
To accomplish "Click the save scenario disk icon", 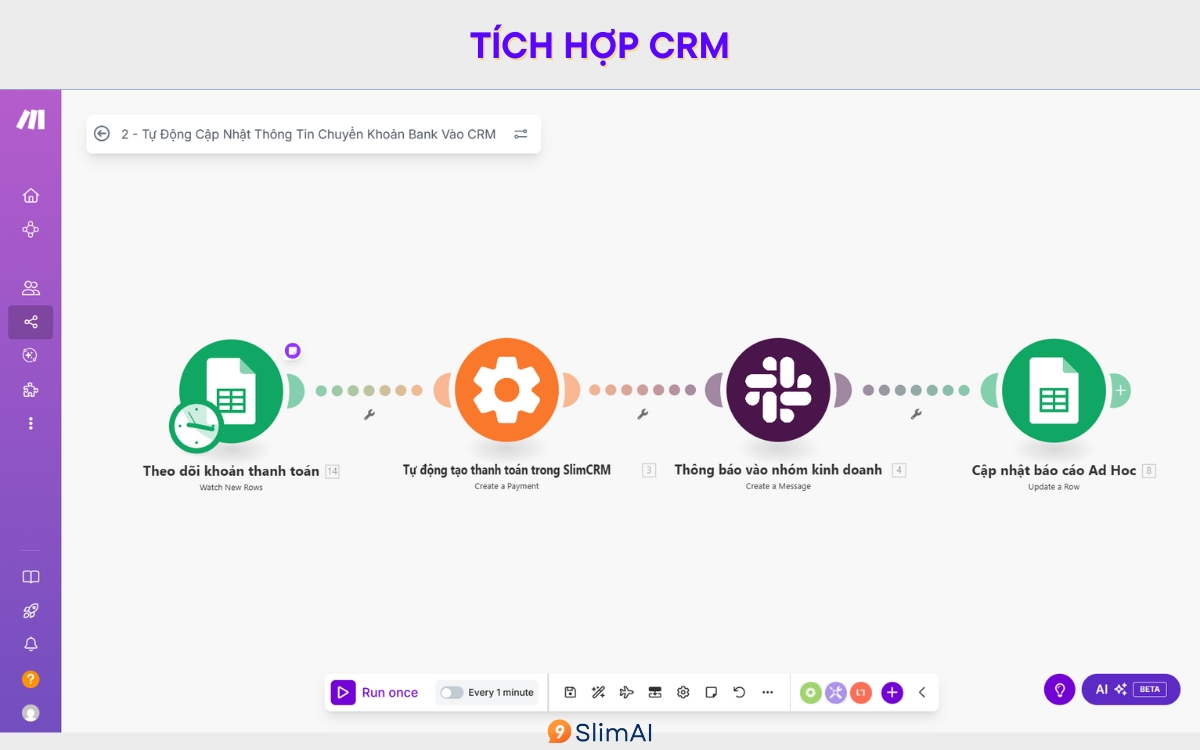I will click(570, 692).
